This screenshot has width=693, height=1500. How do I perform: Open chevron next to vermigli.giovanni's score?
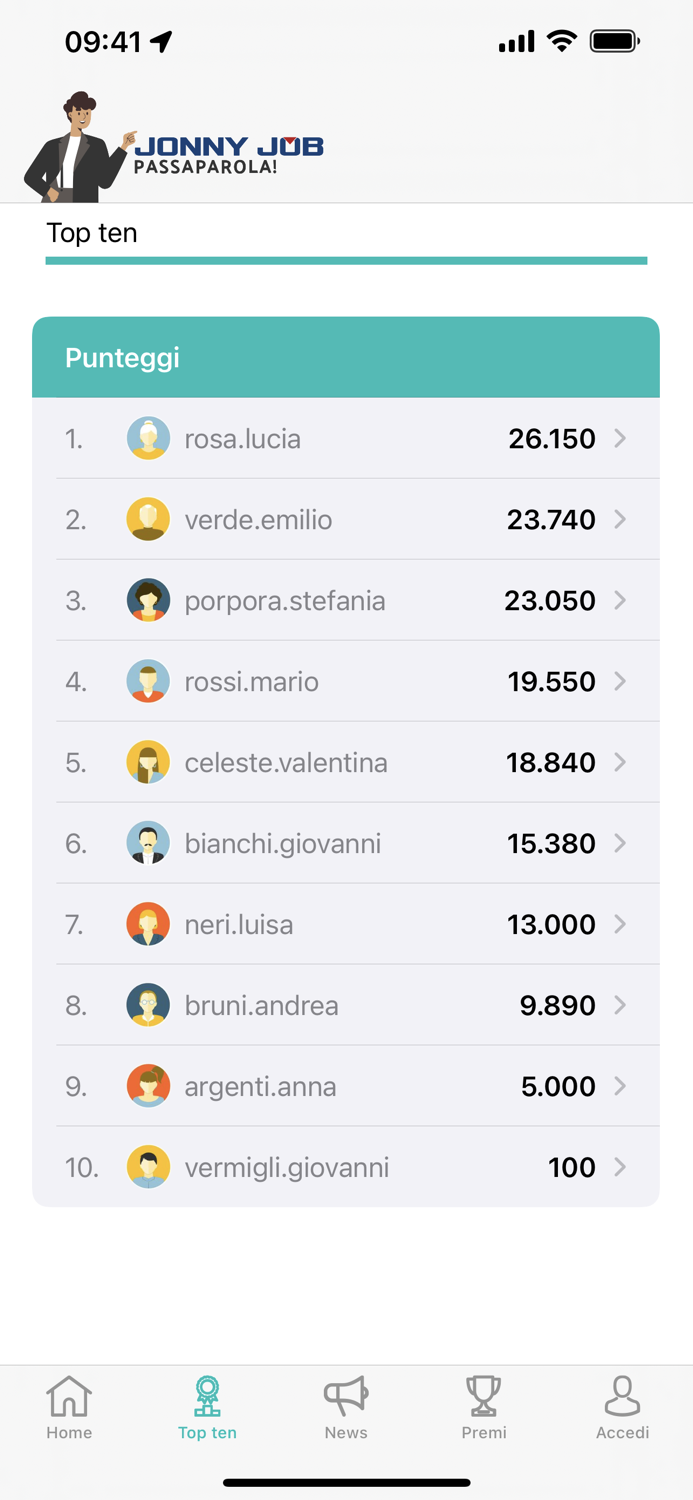[620, 1167]
